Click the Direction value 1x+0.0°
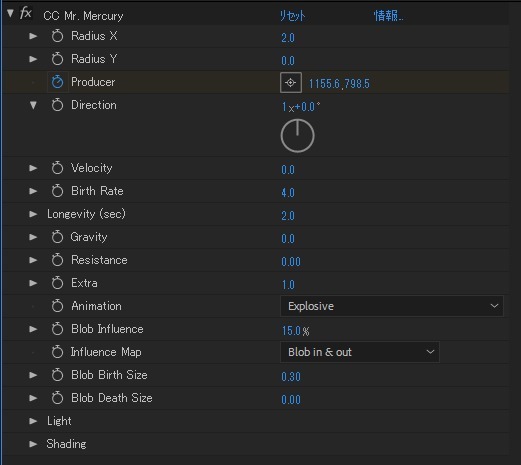Screen dimensions: 521x465 point(301,107)
